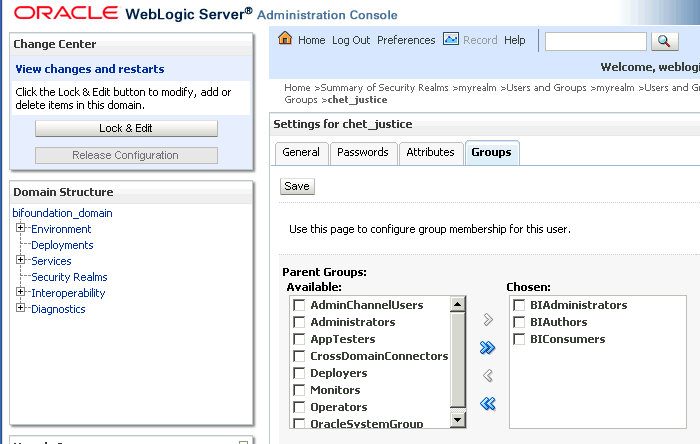700x444 pixels.
Task: Move all groups to Chosen list
Action: (488, 348)
